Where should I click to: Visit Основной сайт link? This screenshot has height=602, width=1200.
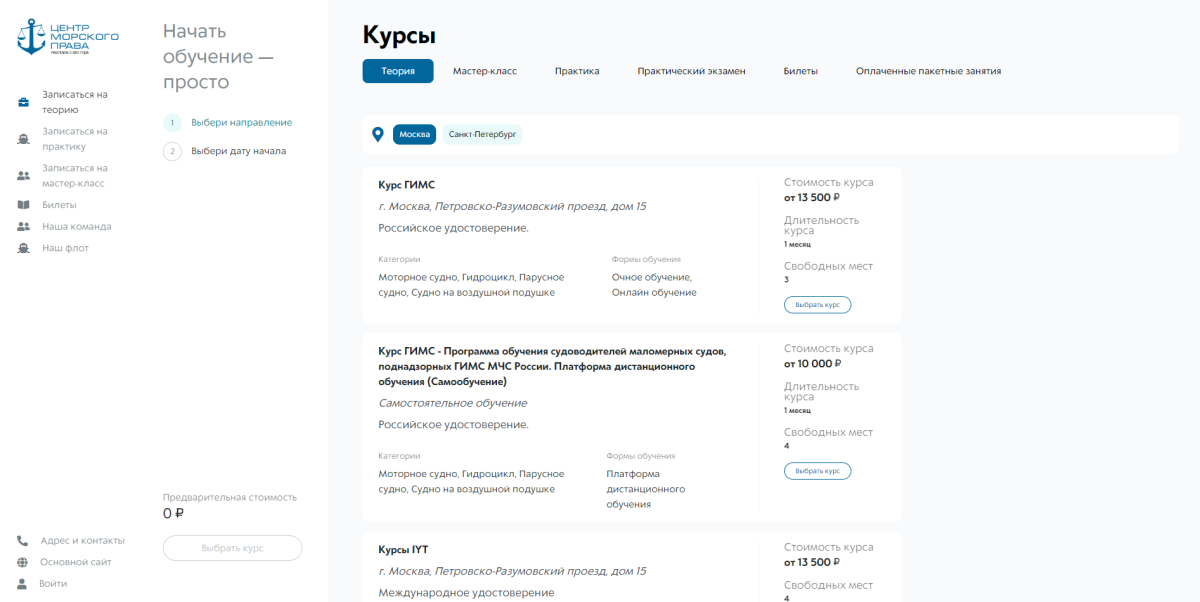(76, 562)
